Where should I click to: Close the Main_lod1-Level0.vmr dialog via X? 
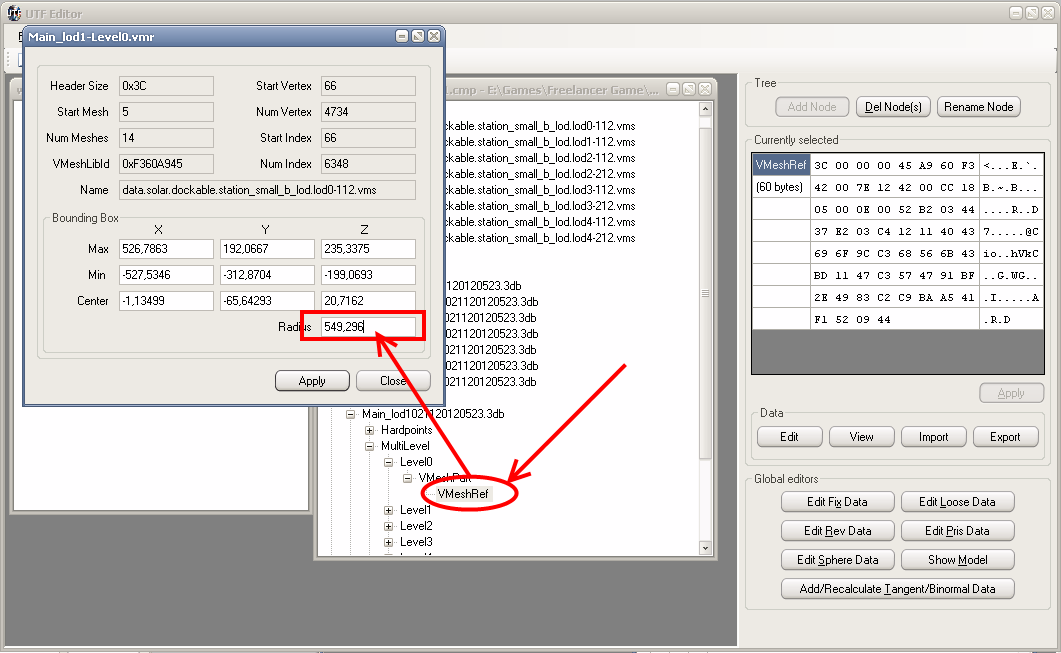click(434, 36)
